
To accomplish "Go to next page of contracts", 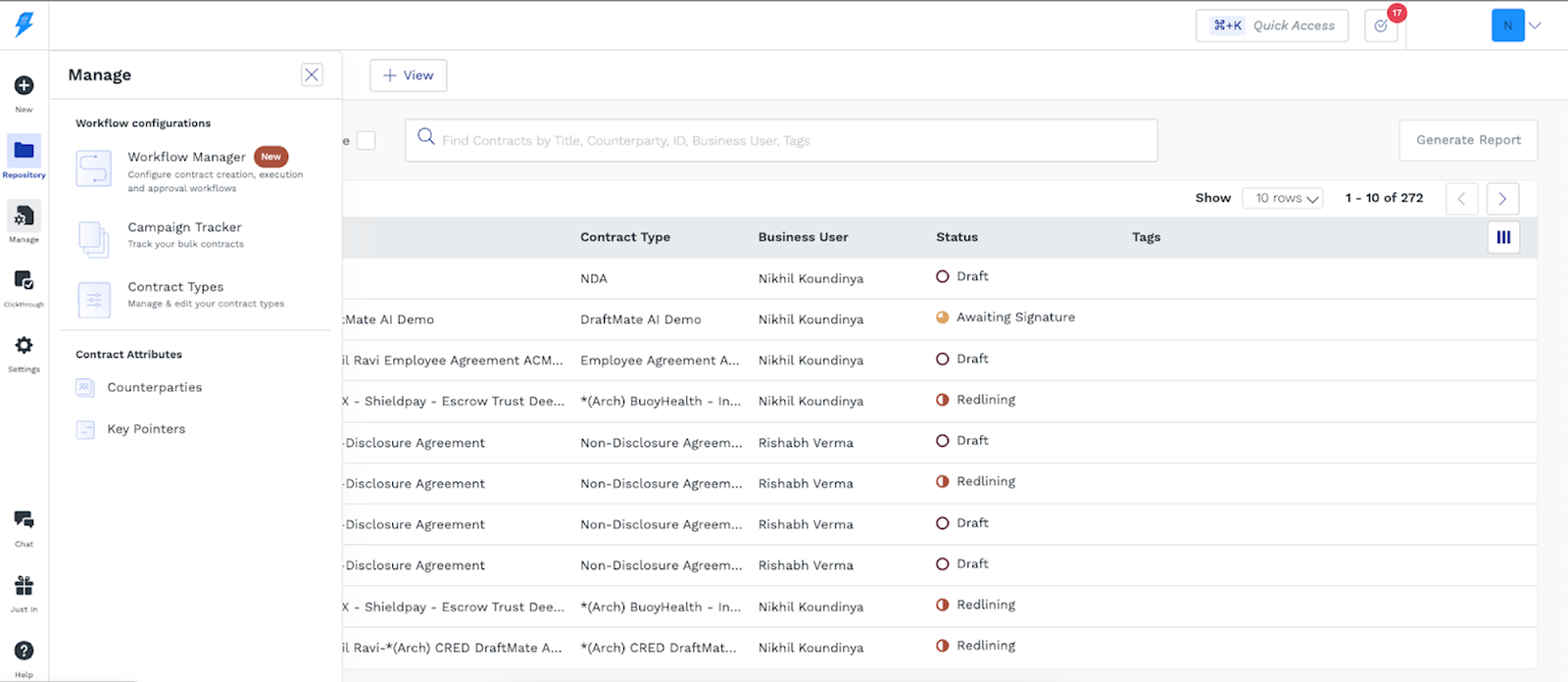I will [x=1502, y=199].
